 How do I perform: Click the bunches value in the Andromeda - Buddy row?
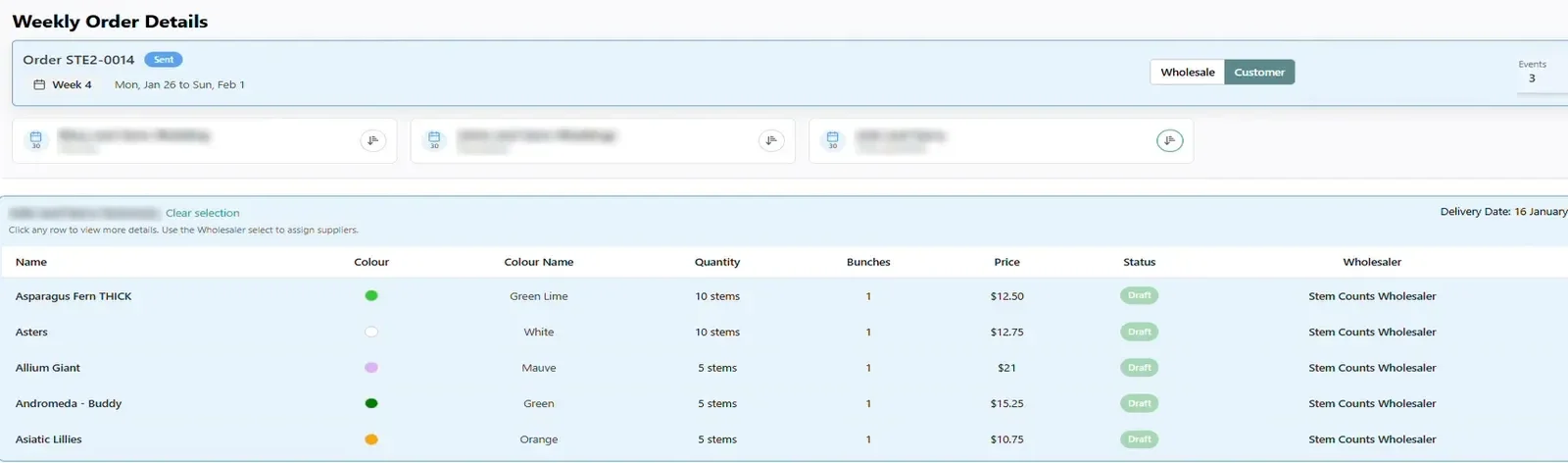(x=868, y=404)
